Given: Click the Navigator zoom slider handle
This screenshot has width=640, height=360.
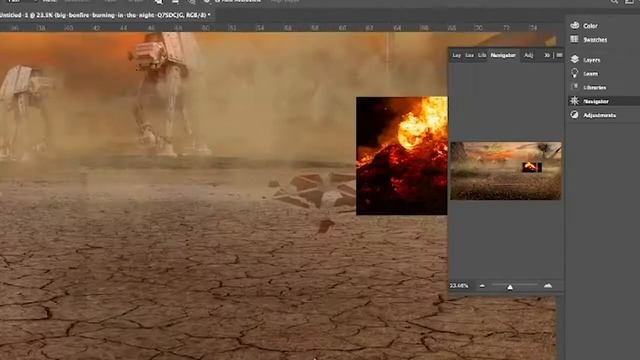Looking at the screenshot, I should (x=510, y=287).
